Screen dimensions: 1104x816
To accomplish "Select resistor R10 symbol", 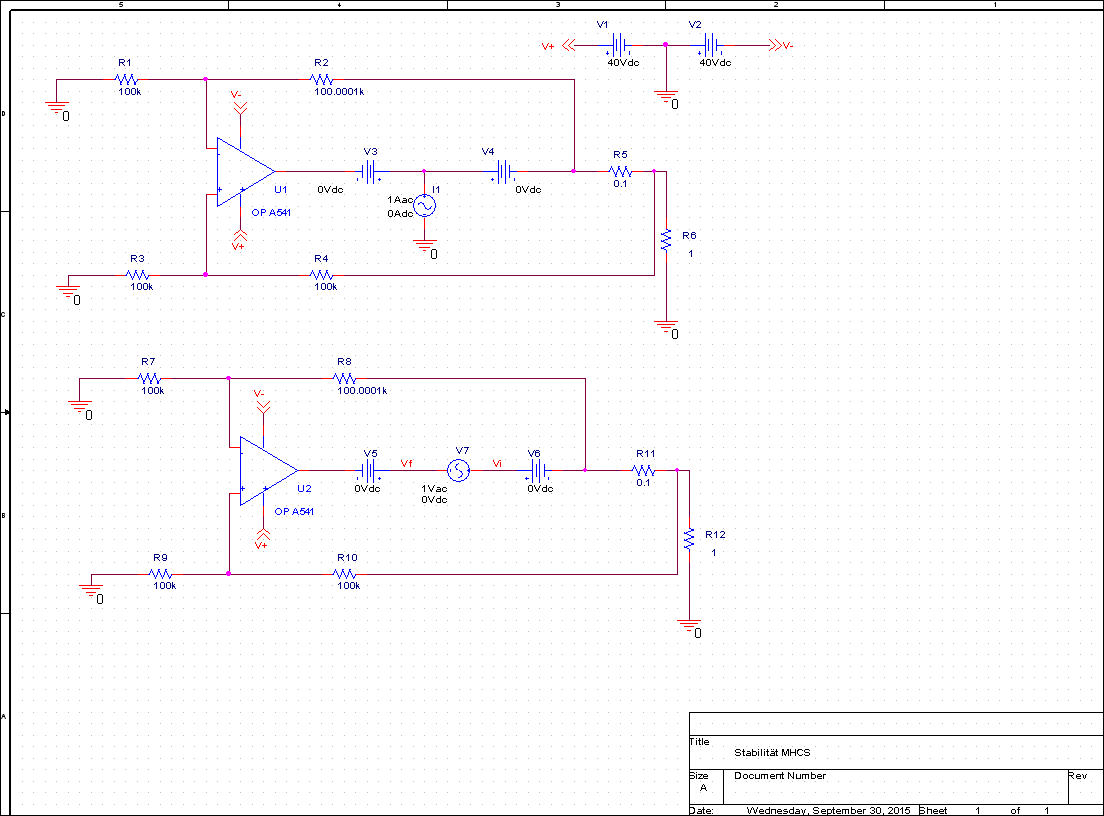I will [x=345, y=574].
